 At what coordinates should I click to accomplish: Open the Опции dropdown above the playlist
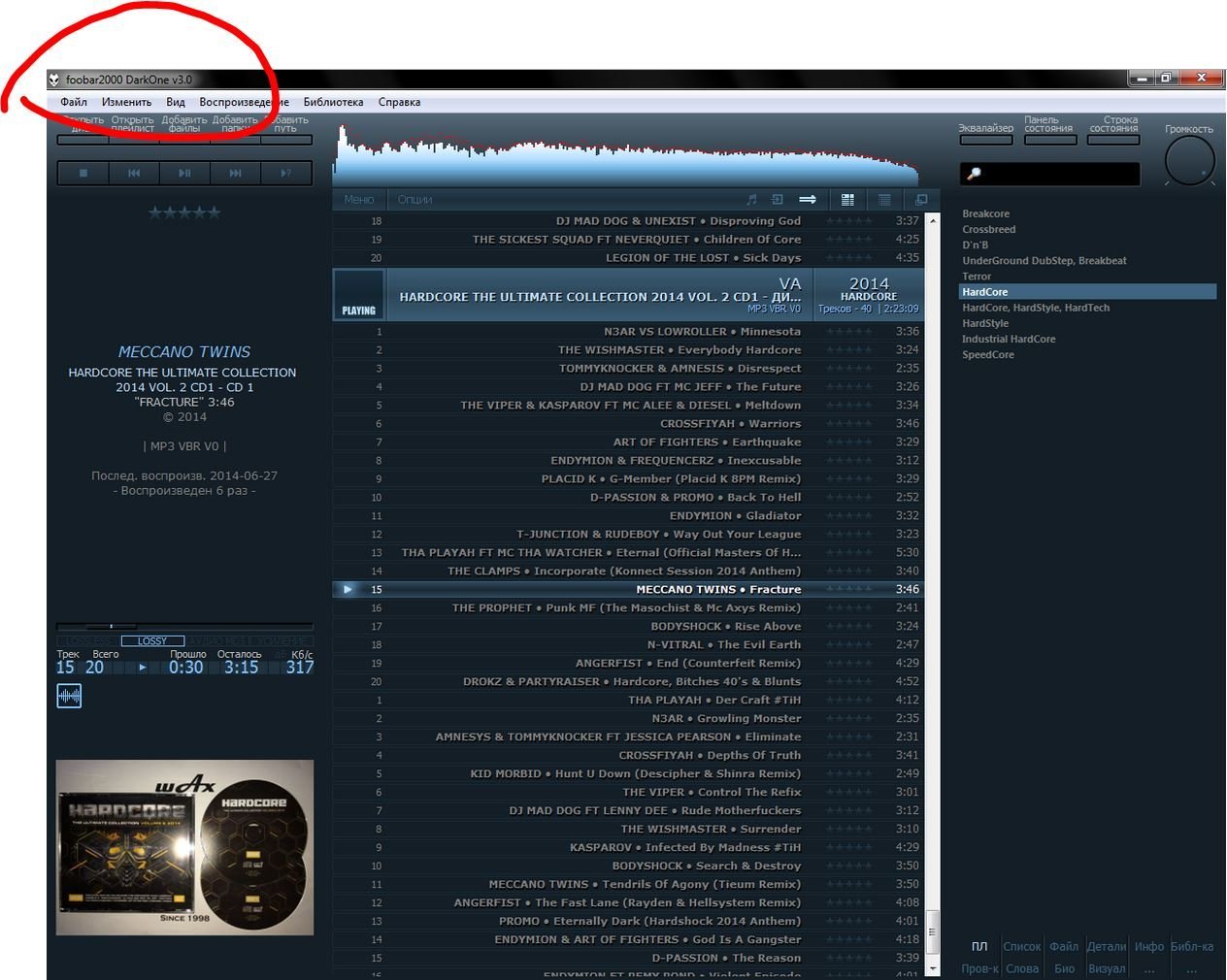pyautogui.click(x=415, y=200)
